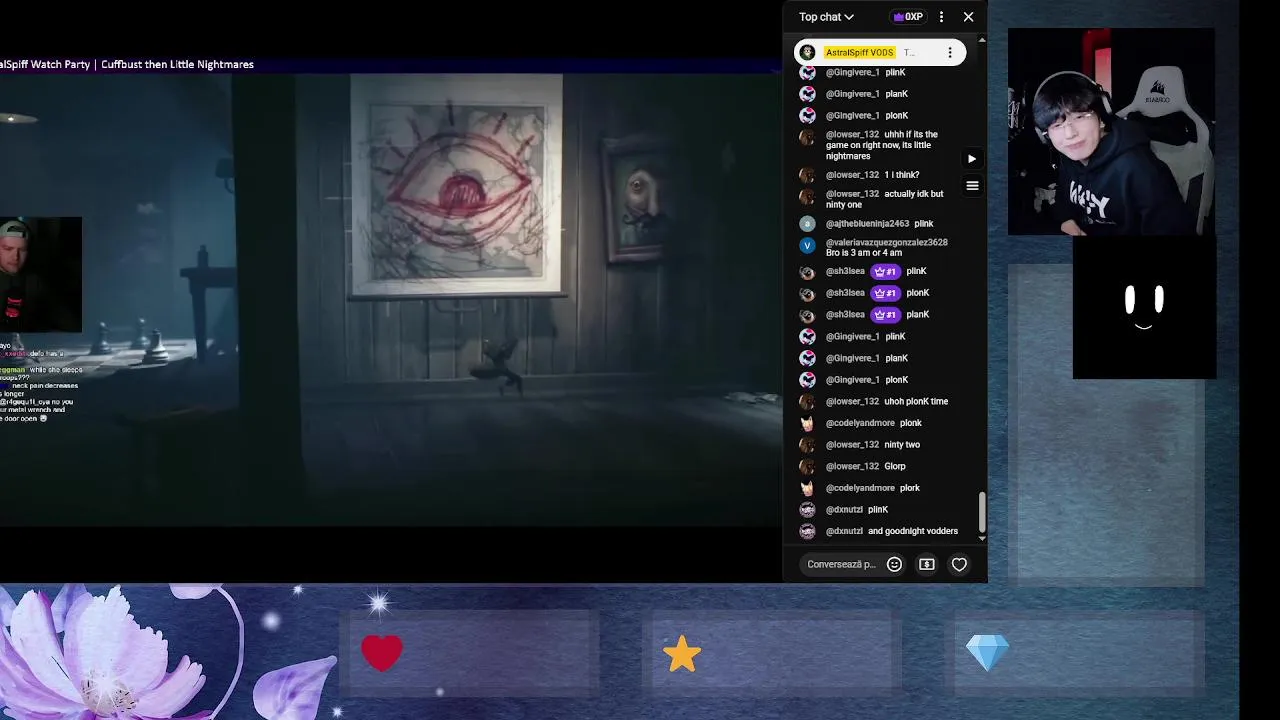Click the Watch Party stream title text
Viewport: 1280px width, 720px height.
tap(127, 64)
